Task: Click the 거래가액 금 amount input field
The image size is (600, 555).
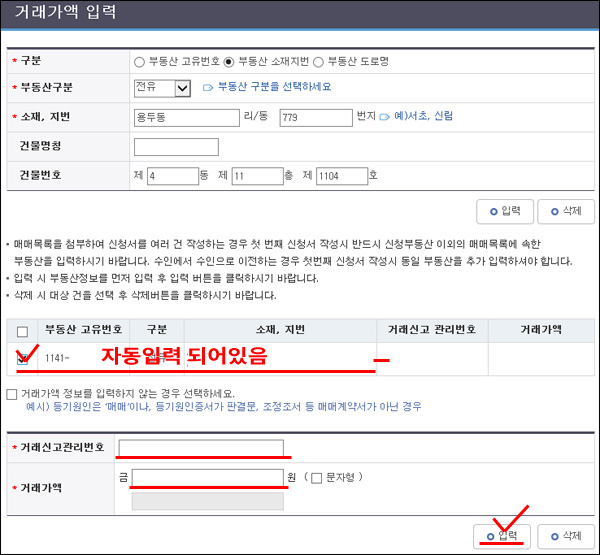Action: tap(208, 478)
